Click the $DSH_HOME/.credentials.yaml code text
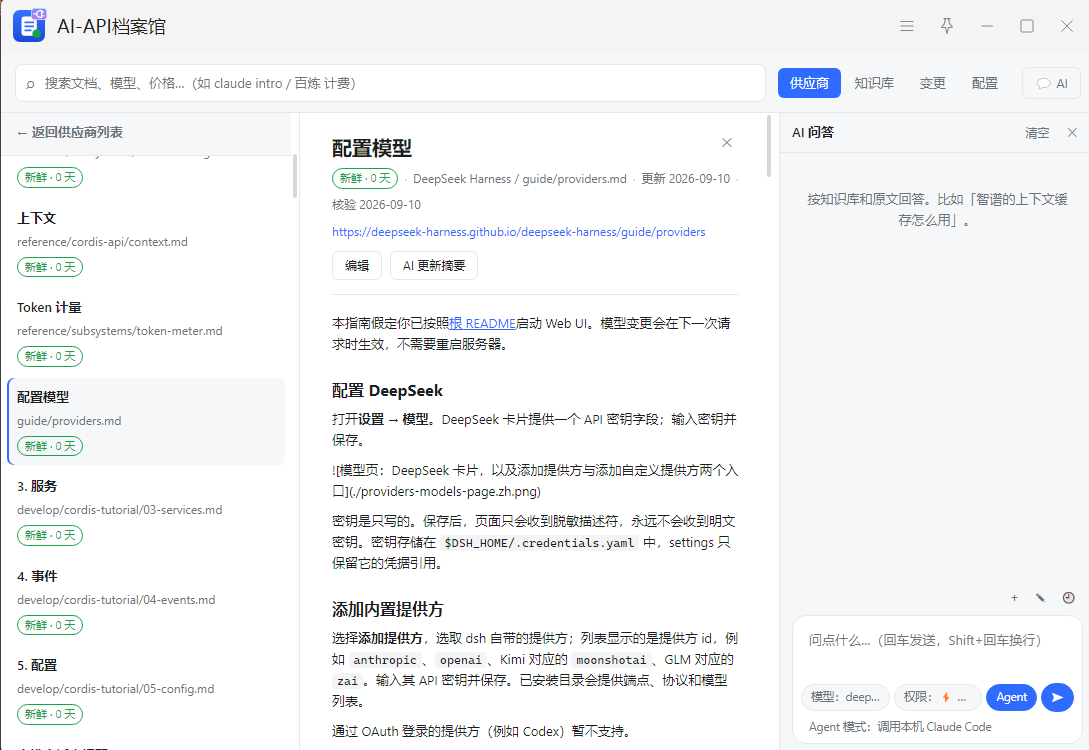 tap(539, 542)
